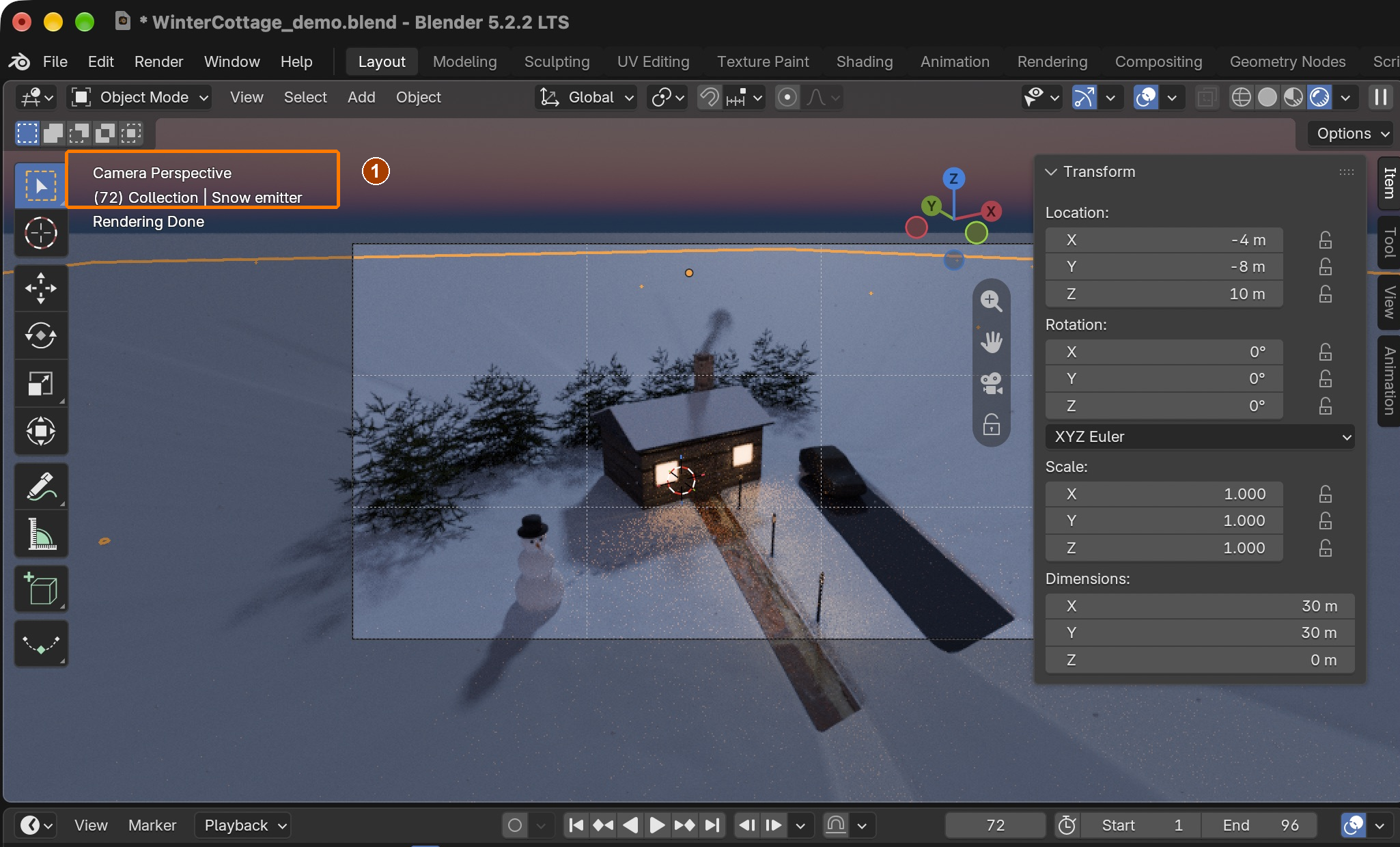Jump to the timeline end frame
The width and height of the screenshot is (1400, 847).
click(712, 825)
